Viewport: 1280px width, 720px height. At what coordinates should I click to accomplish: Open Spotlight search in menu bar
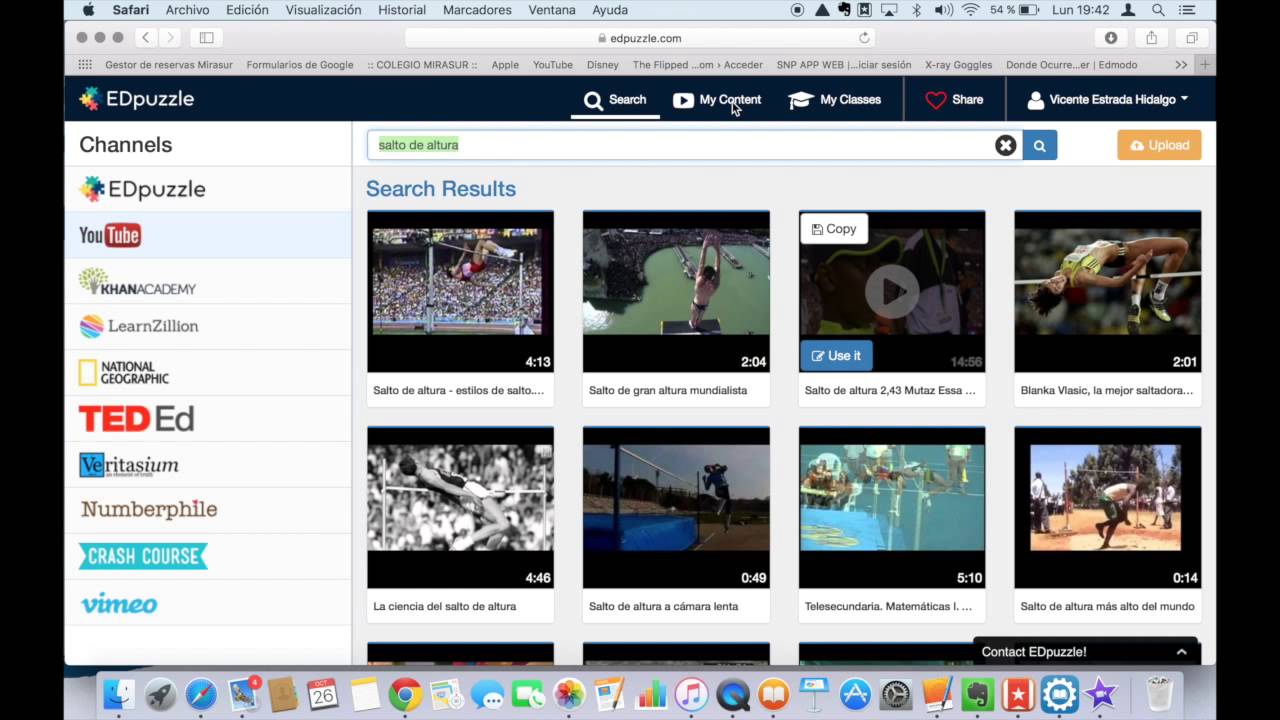[x=1158, y=10]
